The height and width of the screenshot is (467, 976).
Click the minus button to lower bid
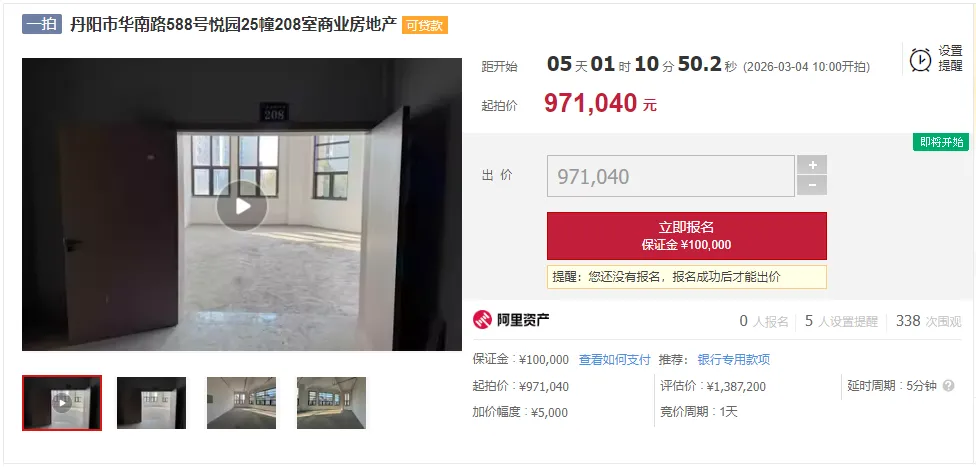(x=812, y=186)
